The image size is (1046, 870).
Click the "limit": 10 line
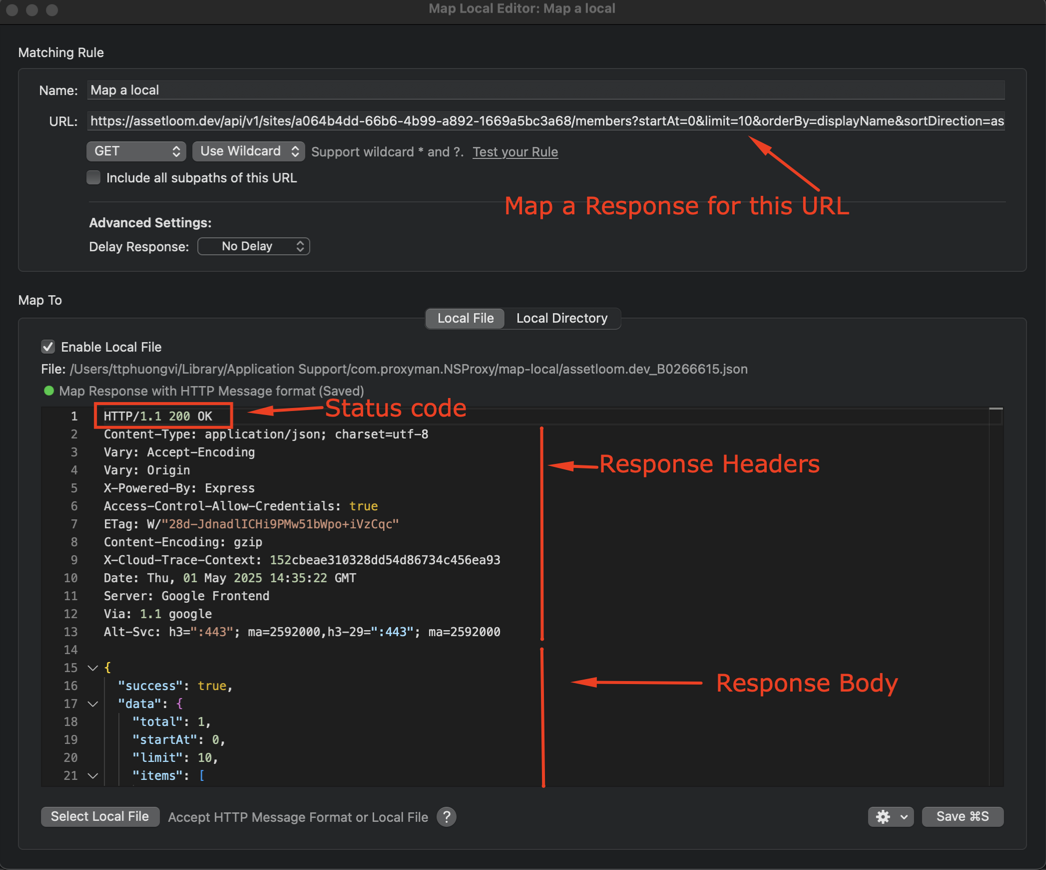click(175, 758)
